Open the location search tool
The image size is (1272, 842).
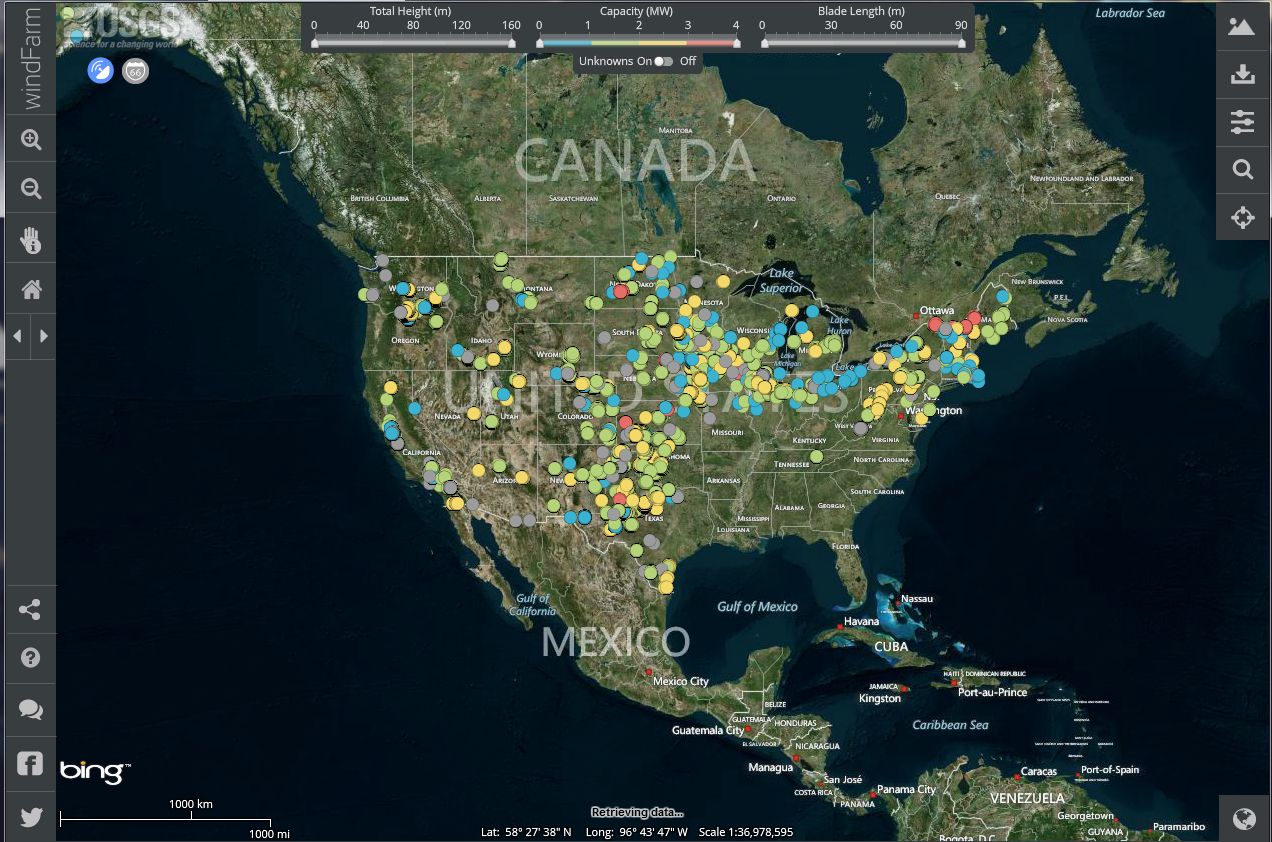(1243, 170)
